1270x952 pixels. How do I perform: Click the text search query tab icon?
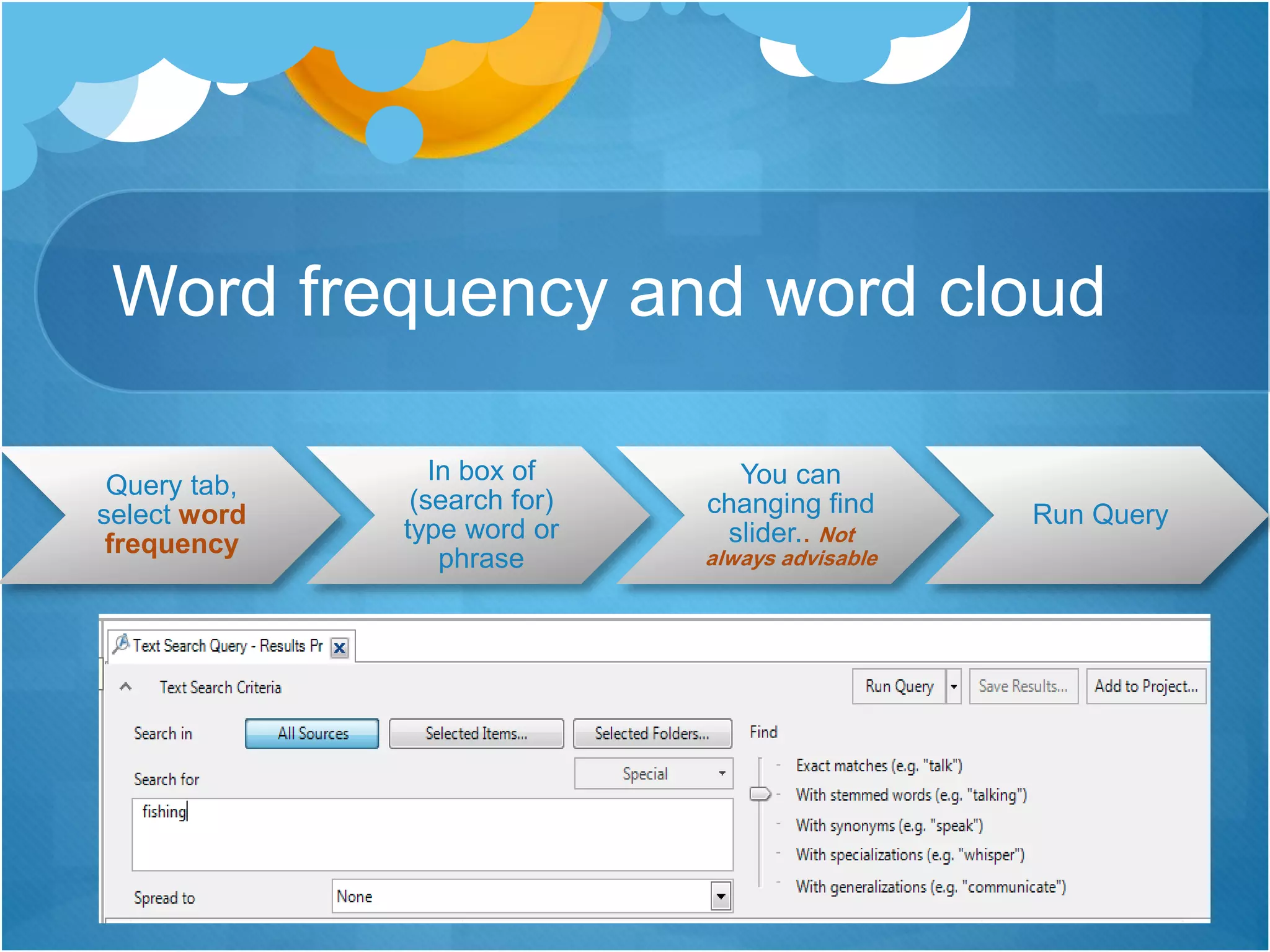tap(121, 645)
